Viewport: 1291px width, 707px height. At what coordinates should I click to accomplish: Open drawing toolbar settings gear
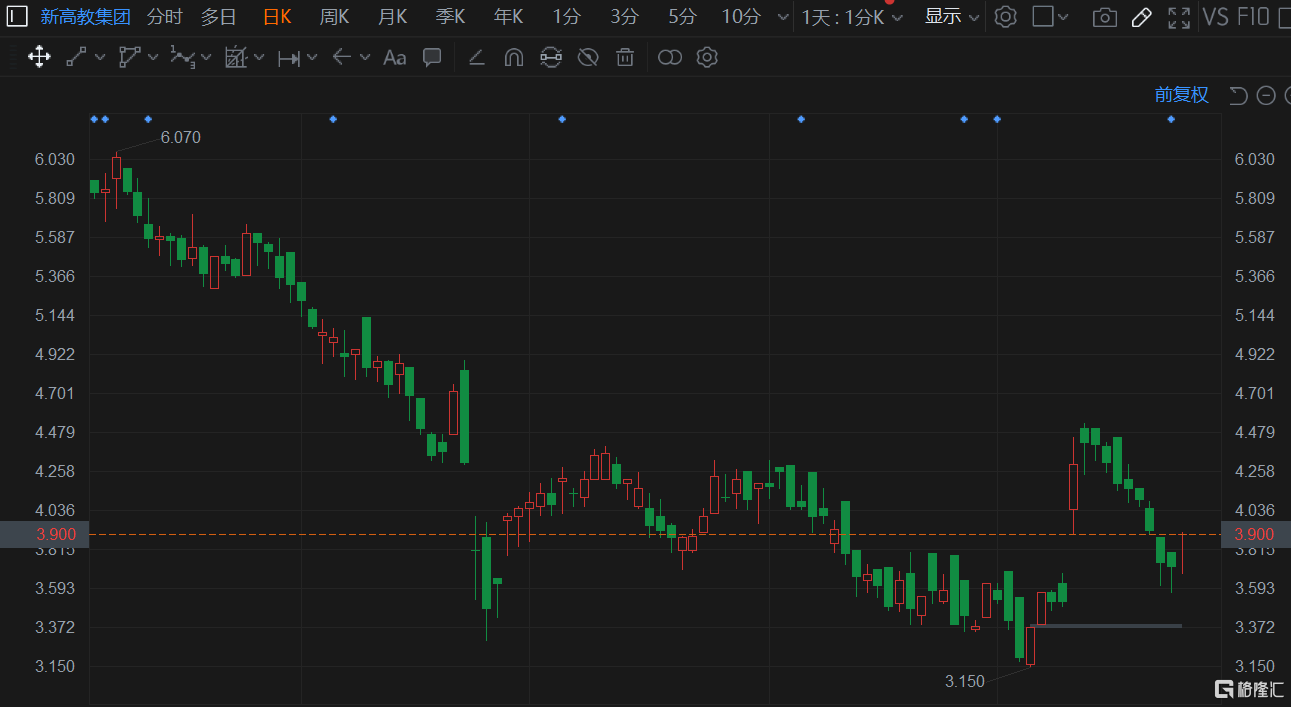[x=707, y=58]
